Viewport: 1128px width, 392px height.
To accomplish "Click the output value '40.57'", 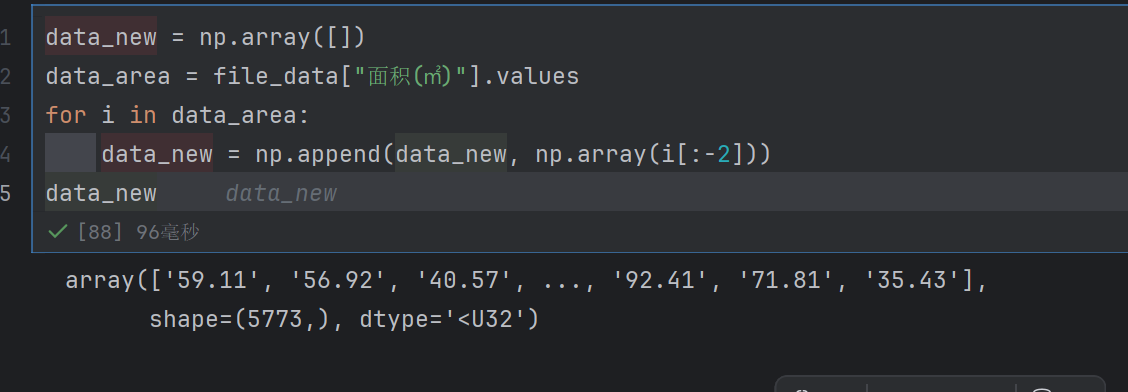I will pyautogui.click(x=465, y=280).
